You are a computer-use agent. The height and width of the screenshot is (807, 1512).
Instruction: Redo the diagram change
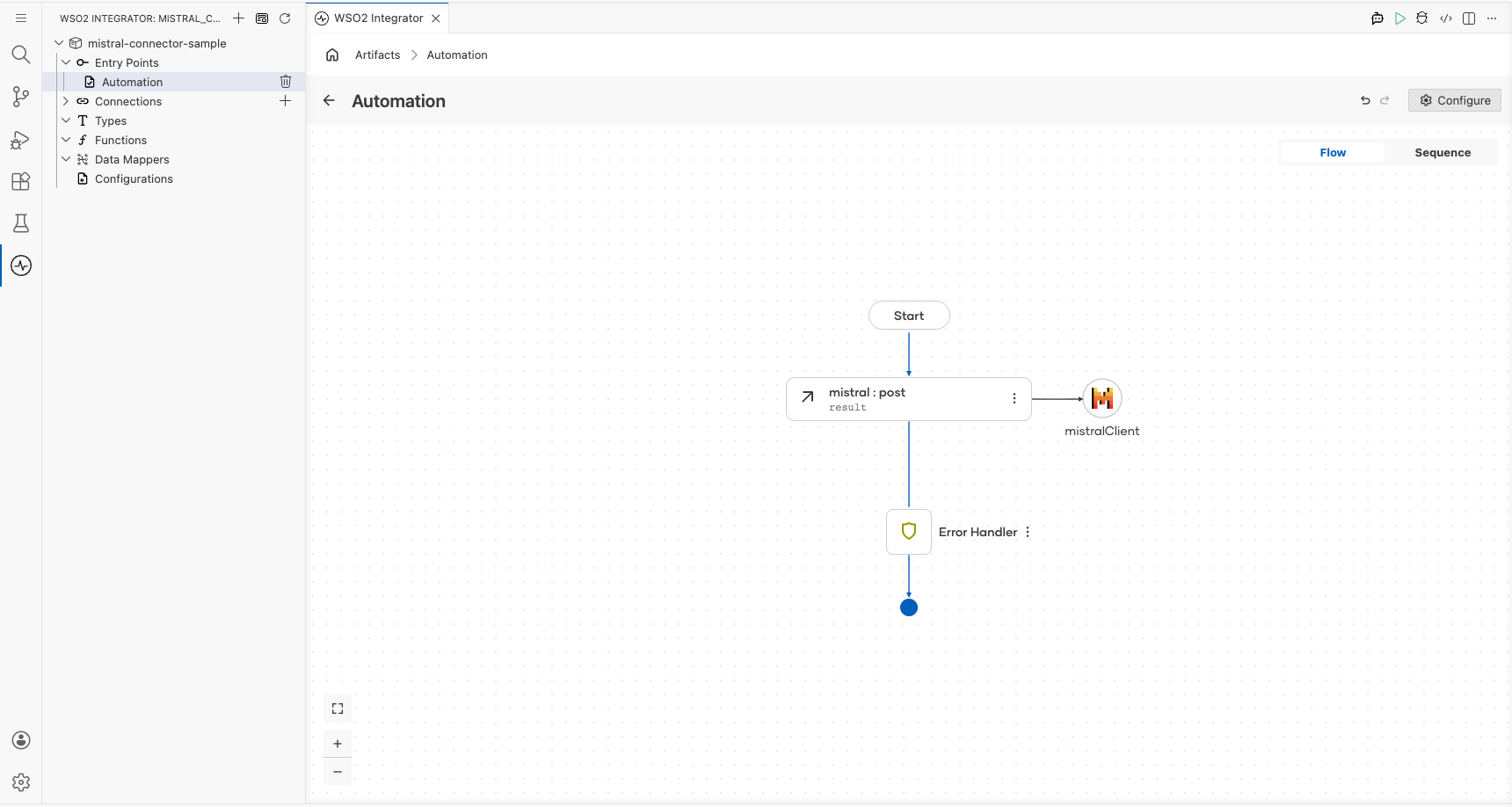[x=1385, y=100]
